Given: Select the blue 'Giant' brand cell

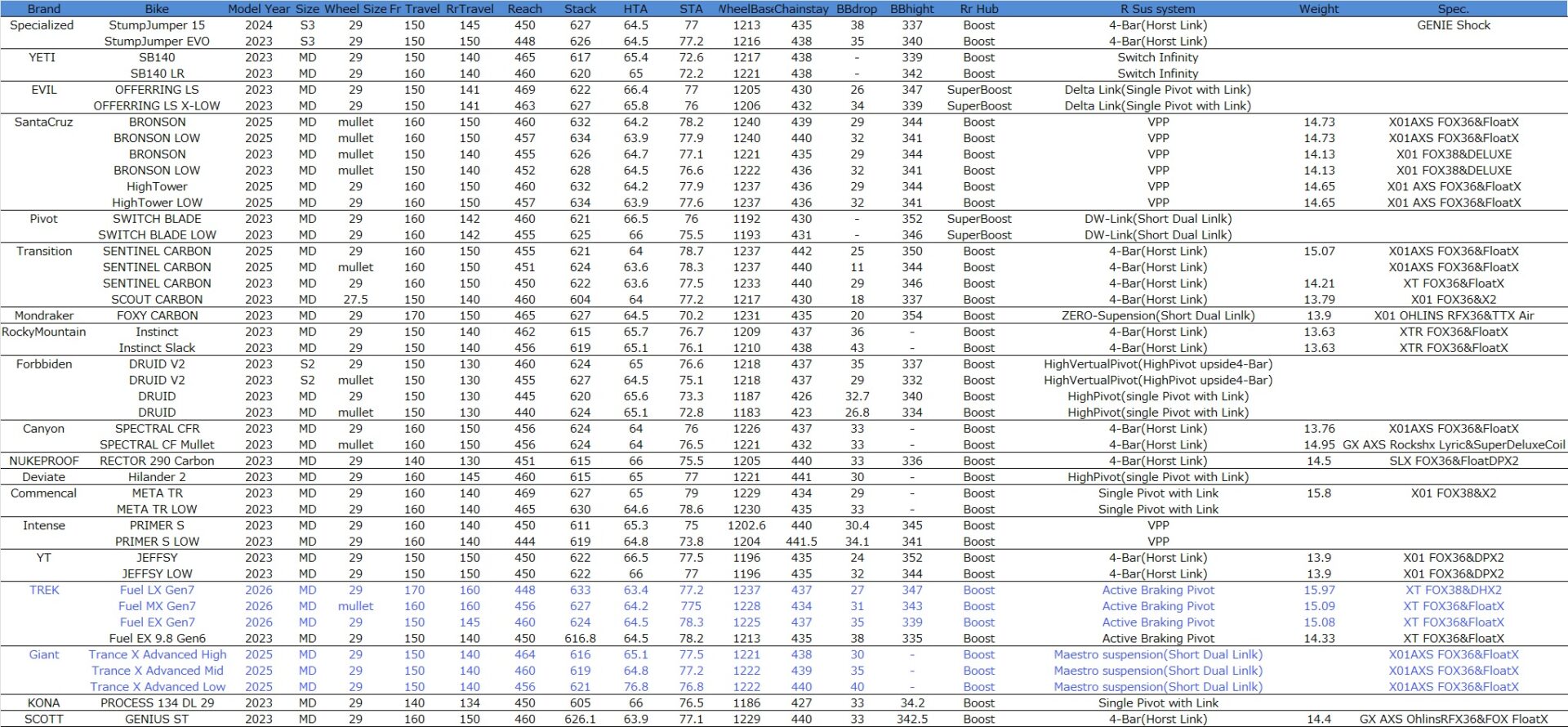Looking at the screenshot, I should 44,654.
